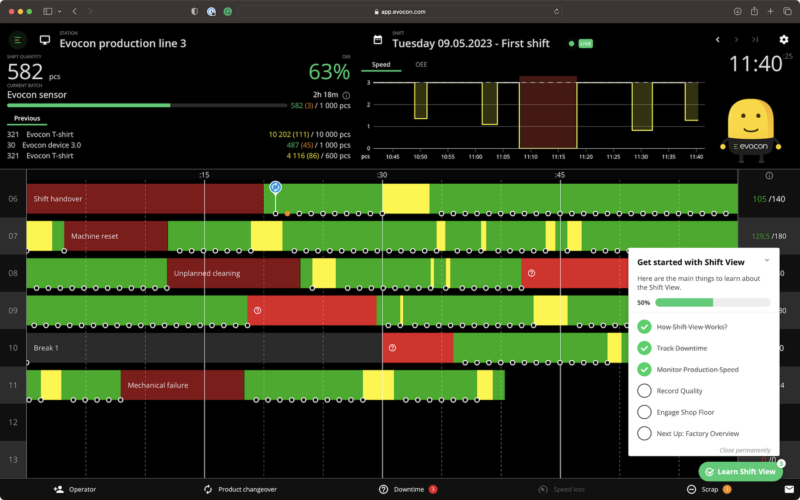Click the Unplanned cleaning downtime block
The height and width of the screenshot is (500, 800).
[233, 273]
